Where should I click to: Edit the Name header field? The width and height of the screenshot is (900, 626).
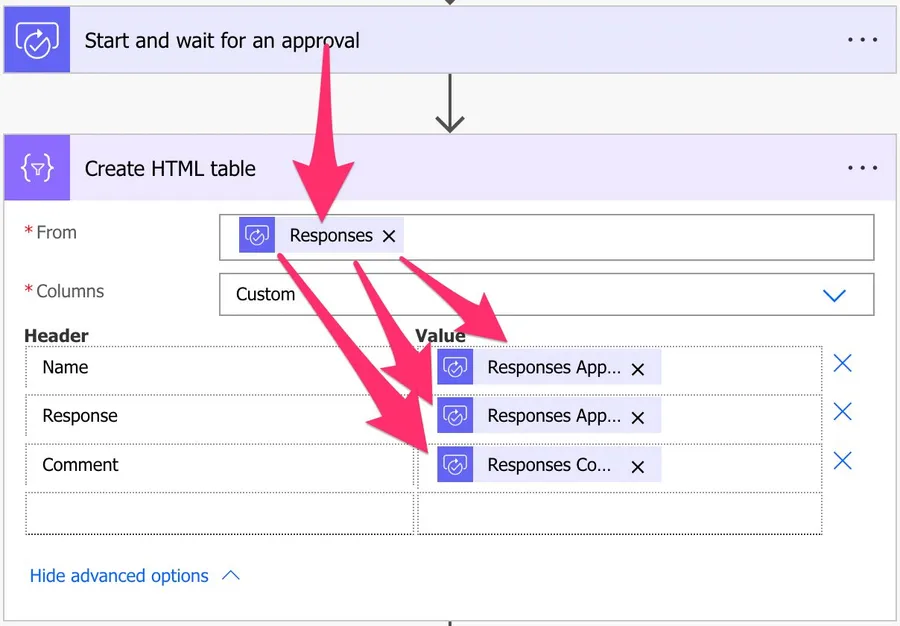pyautogui.click(x=220, y=368)
